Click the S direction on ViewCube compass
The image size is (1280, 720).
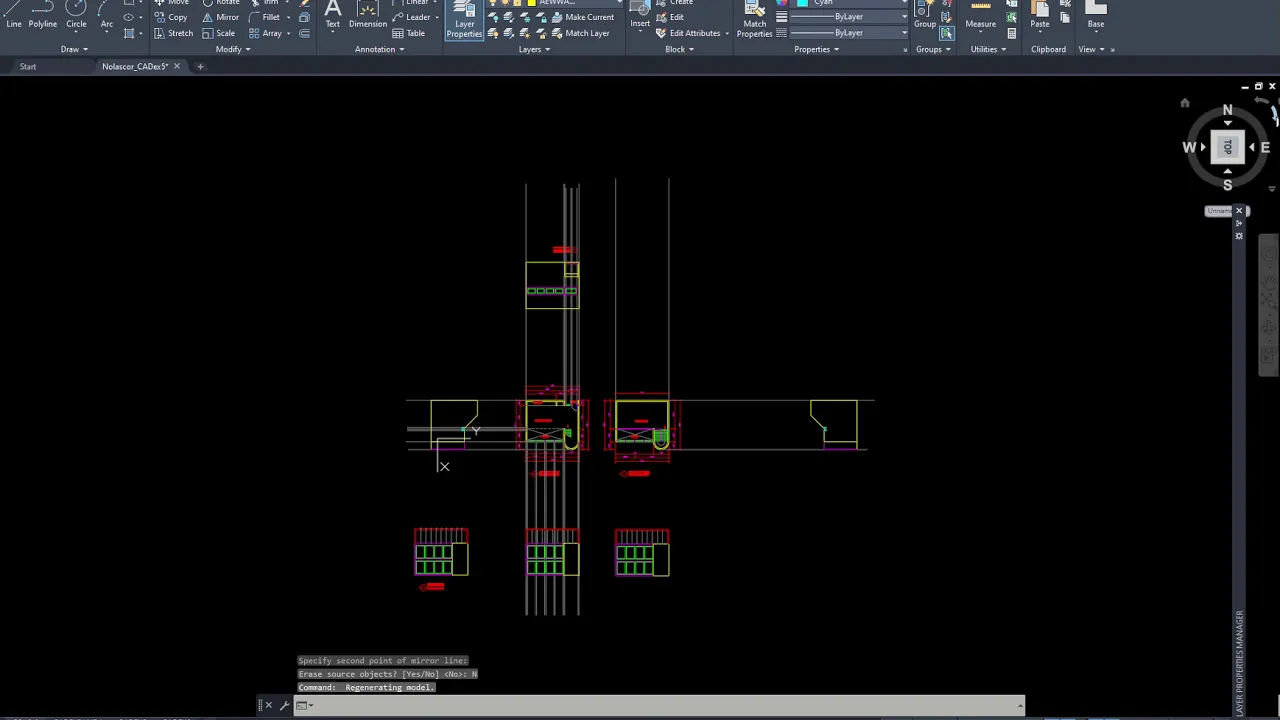pos(1228,184)
